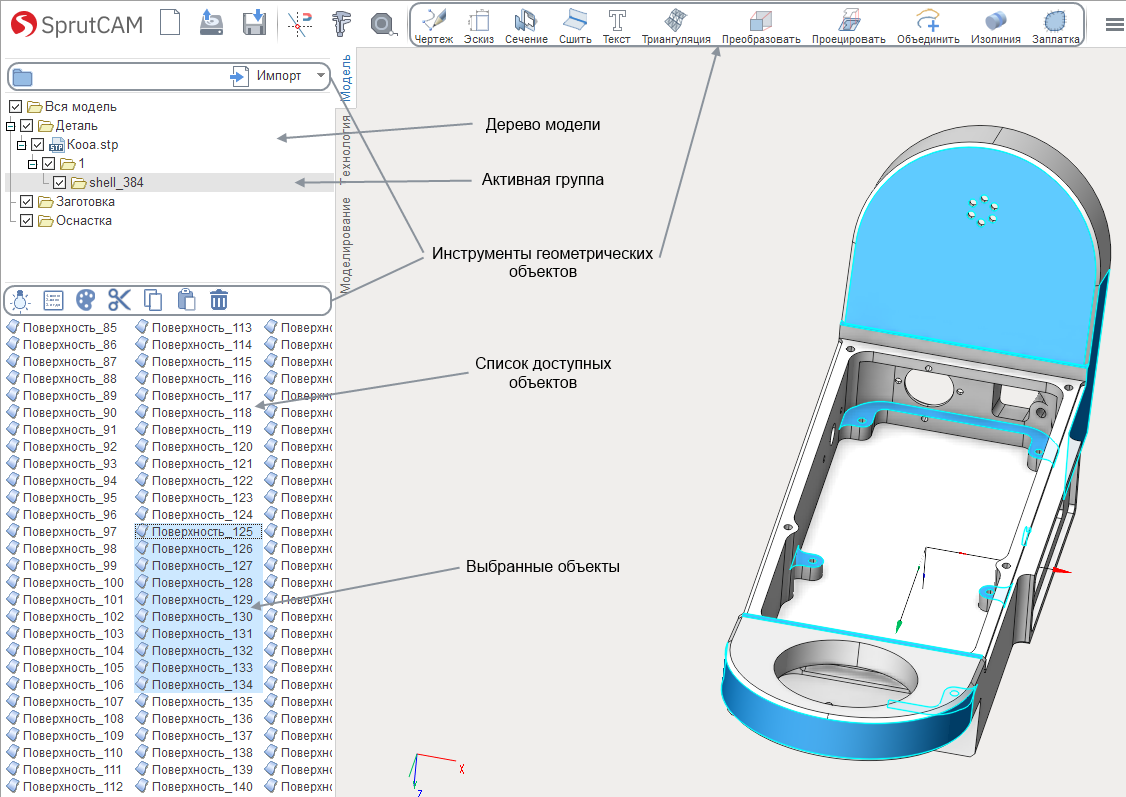Uncheck the Заготовка checkbox
The width and height of the screenshot is (1126, 797).
point(27,202)
